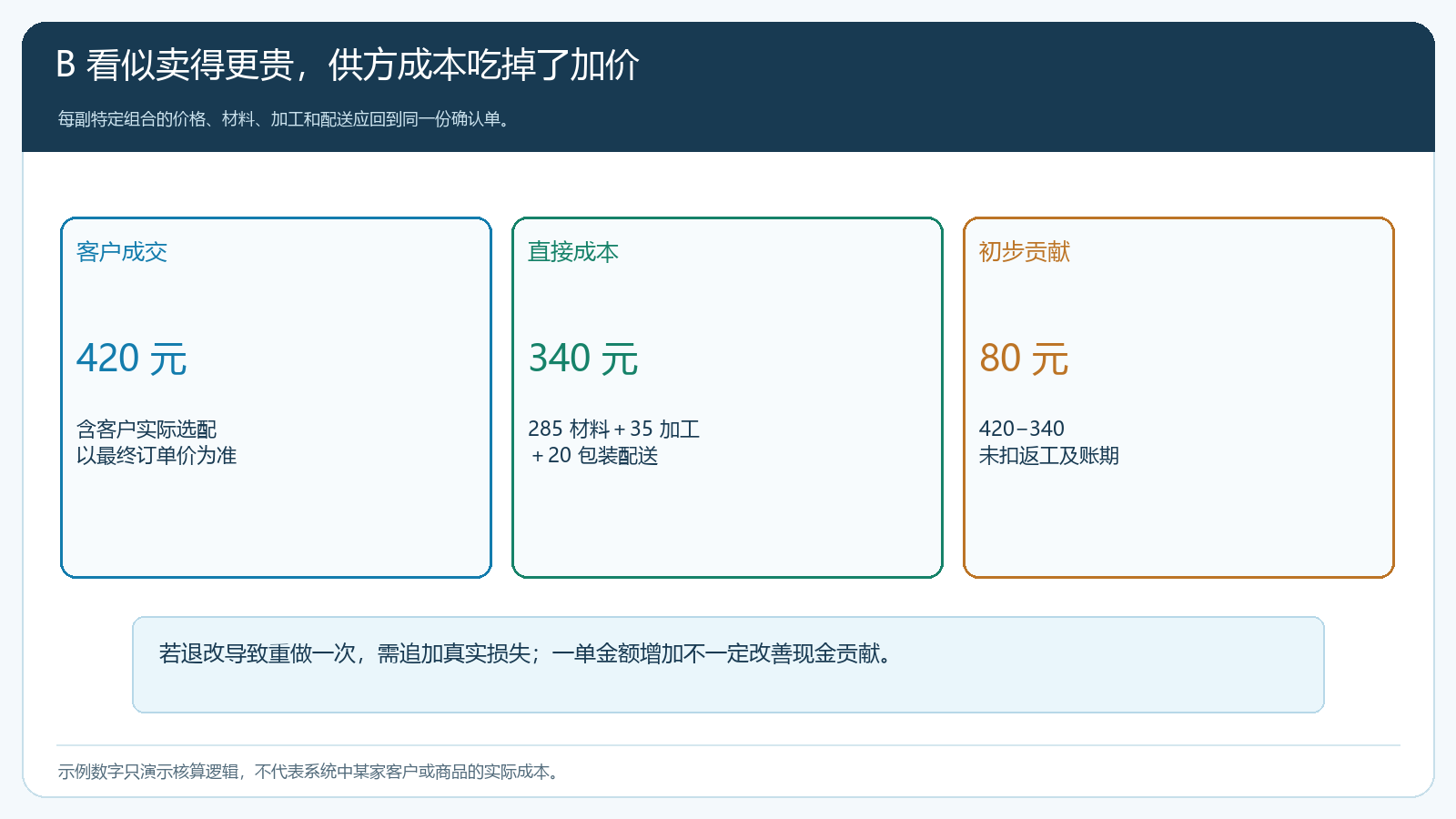The height and width of the screenshot is (819, 1456).
Task: Select the line + 20 包装配送
Action: tap(594, 455)
